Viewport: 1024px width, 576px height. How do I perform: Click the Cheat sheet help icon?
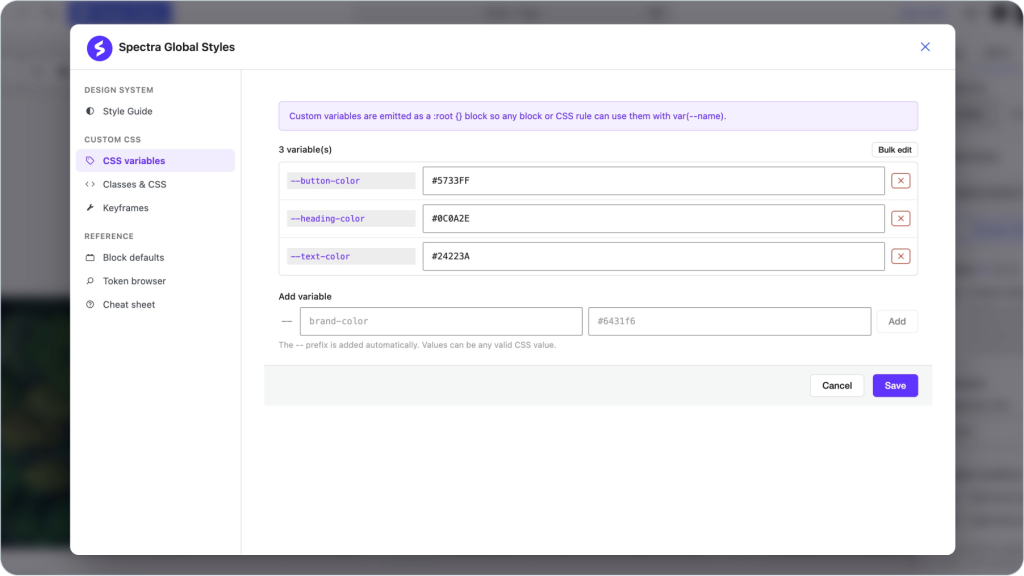click(x=90, y=304)
